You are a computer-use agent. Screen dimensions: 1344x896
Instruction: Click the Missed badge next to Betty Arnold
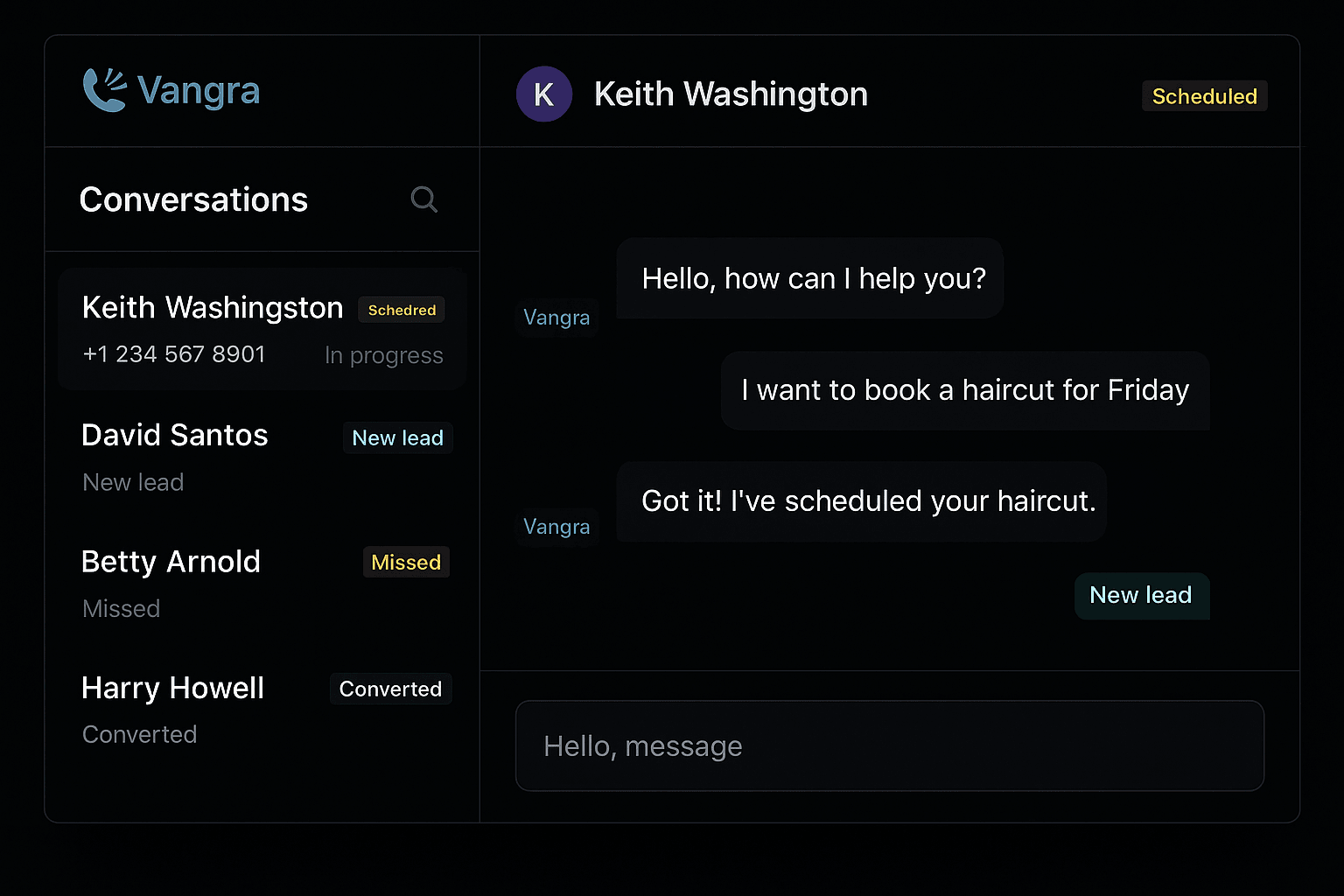[405, 562]
